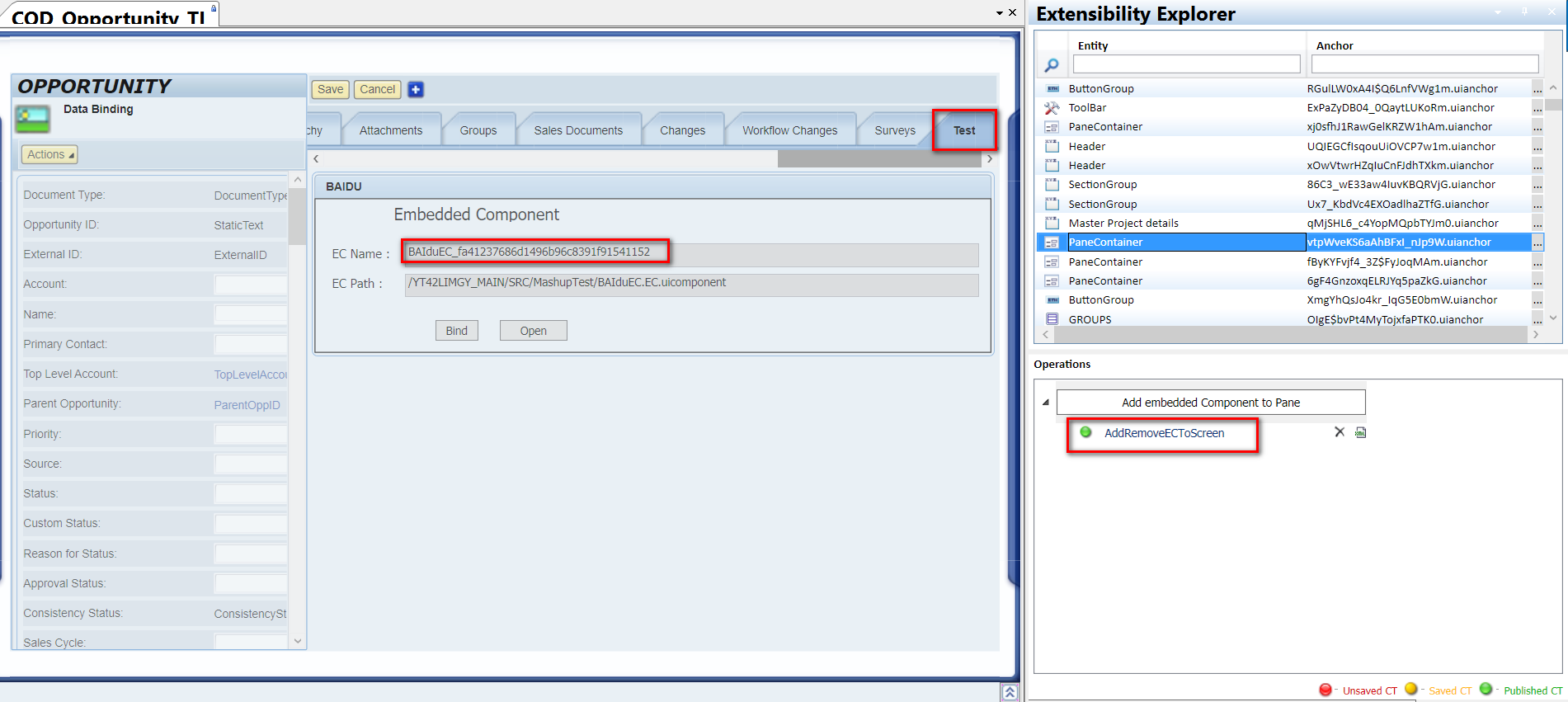1568x702 pixels.
Task: Select ButtonGroup row with XmgYhQsJo4kr anchor
Action: (x=1291, y=300)
